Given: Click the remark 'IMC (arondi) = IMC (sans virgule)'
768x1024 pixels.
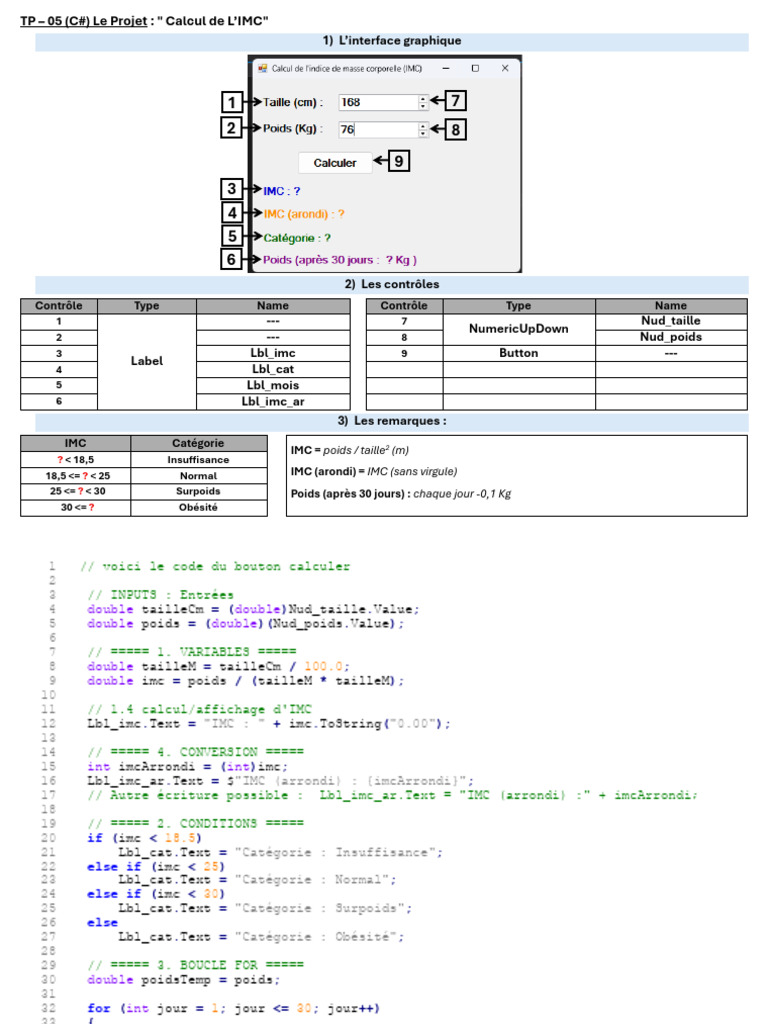Looking at the screenshot, I should [x=374, y=472].
